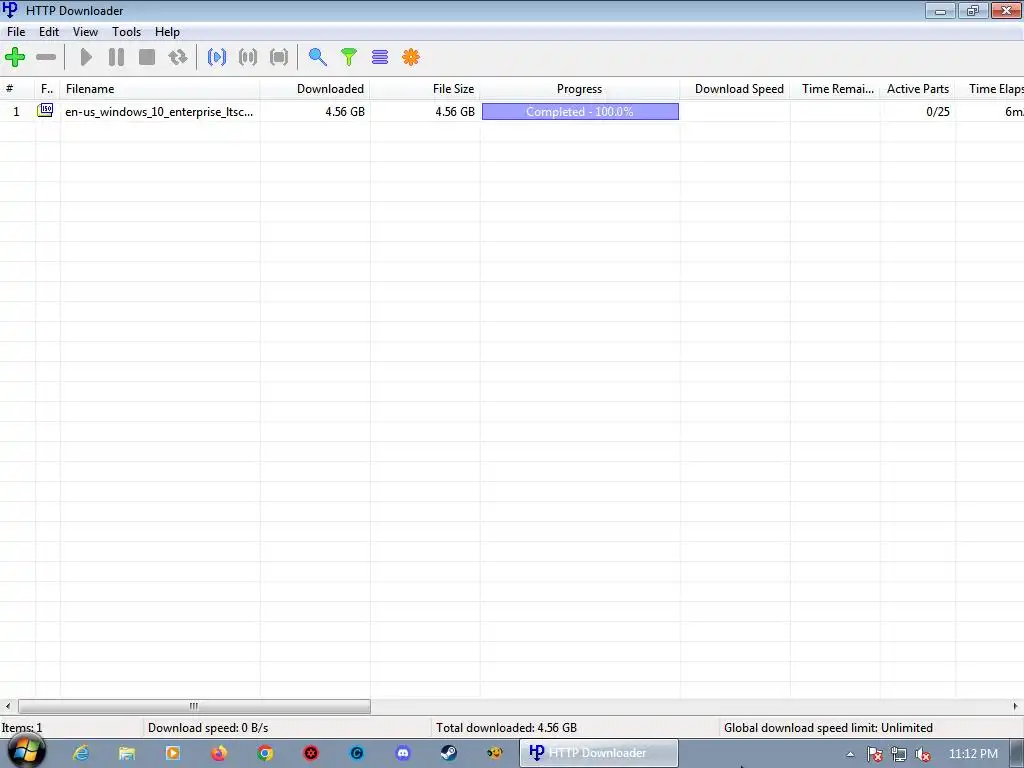
Task: Launch Internet Explorer from the taskbar
Action: click(81, 753)
